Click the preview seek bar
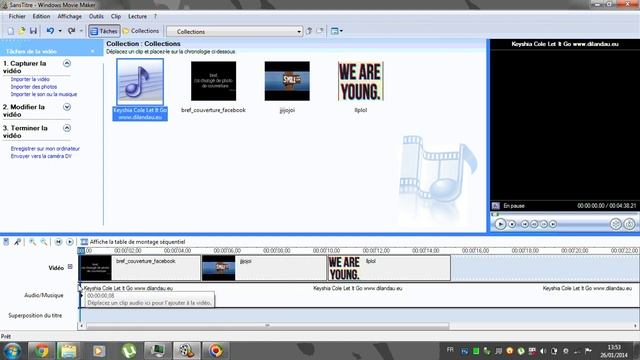The width and height of the screenshot is (640, 360). pos(565,214)
